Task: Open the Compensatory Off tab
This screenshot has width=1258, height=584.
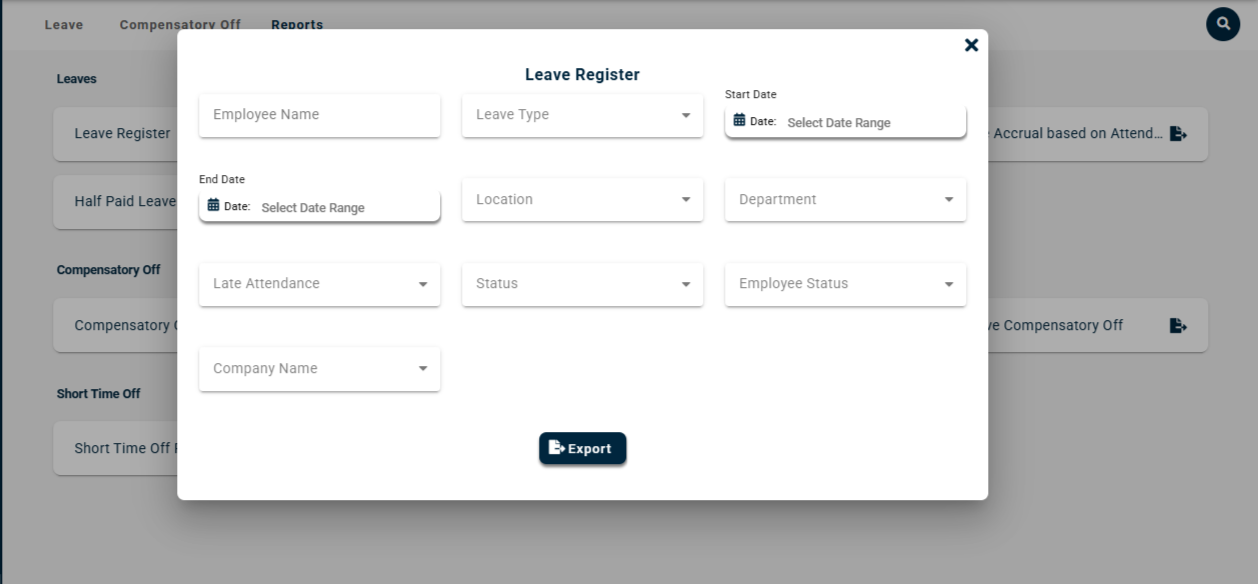Action: pos(180,25)
